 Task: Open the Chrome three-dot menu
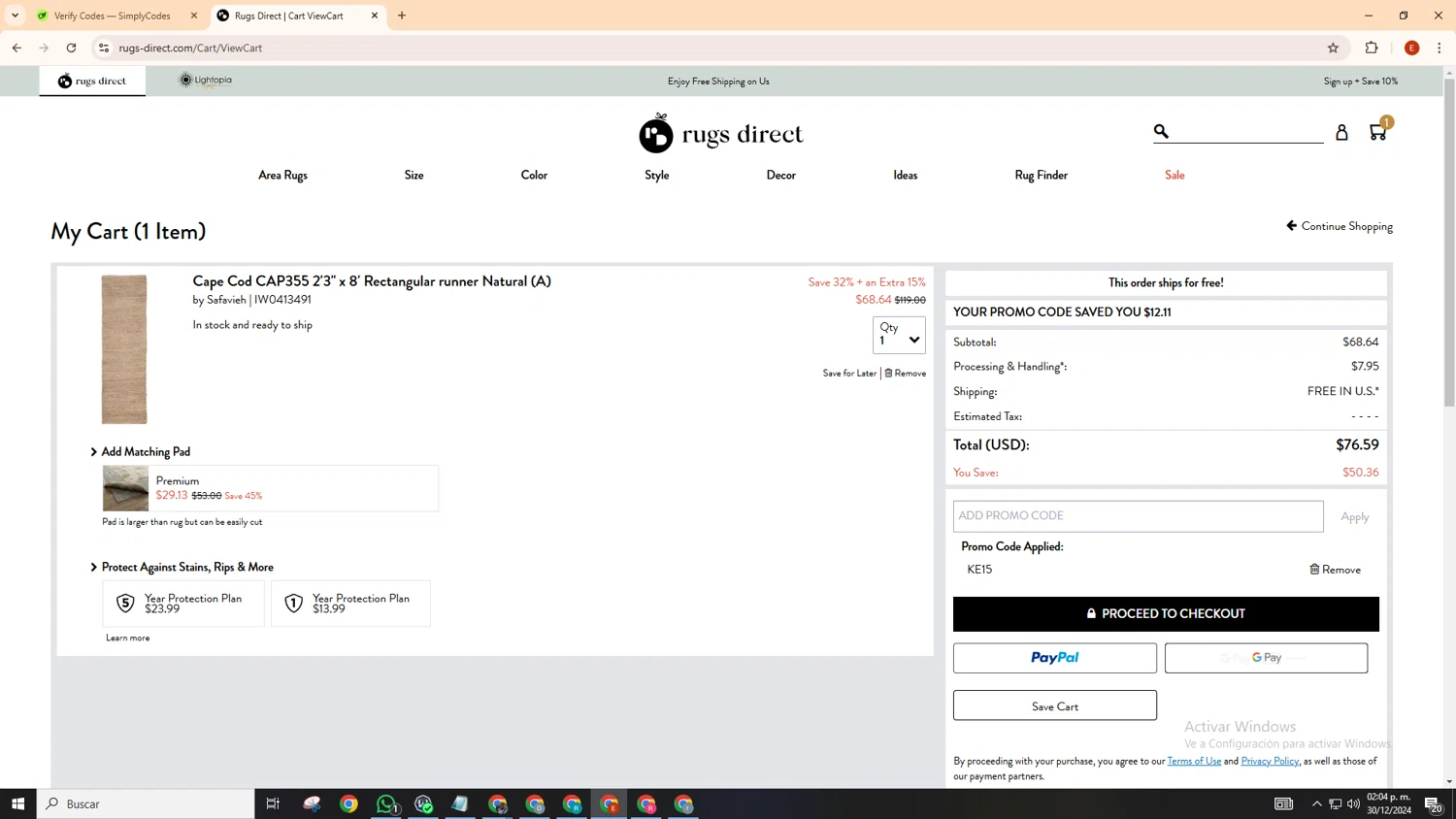click(x=1439, y=48)
